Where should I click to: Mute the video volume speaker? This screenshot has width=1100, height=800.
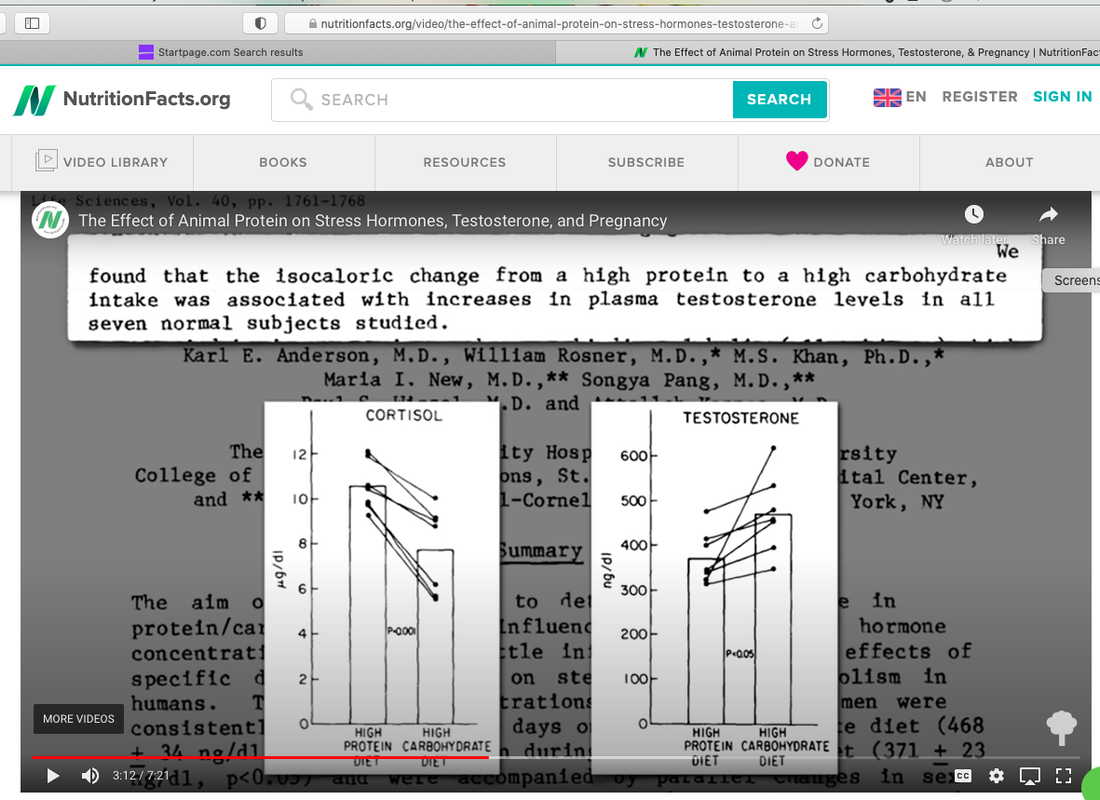click(90, 775)
